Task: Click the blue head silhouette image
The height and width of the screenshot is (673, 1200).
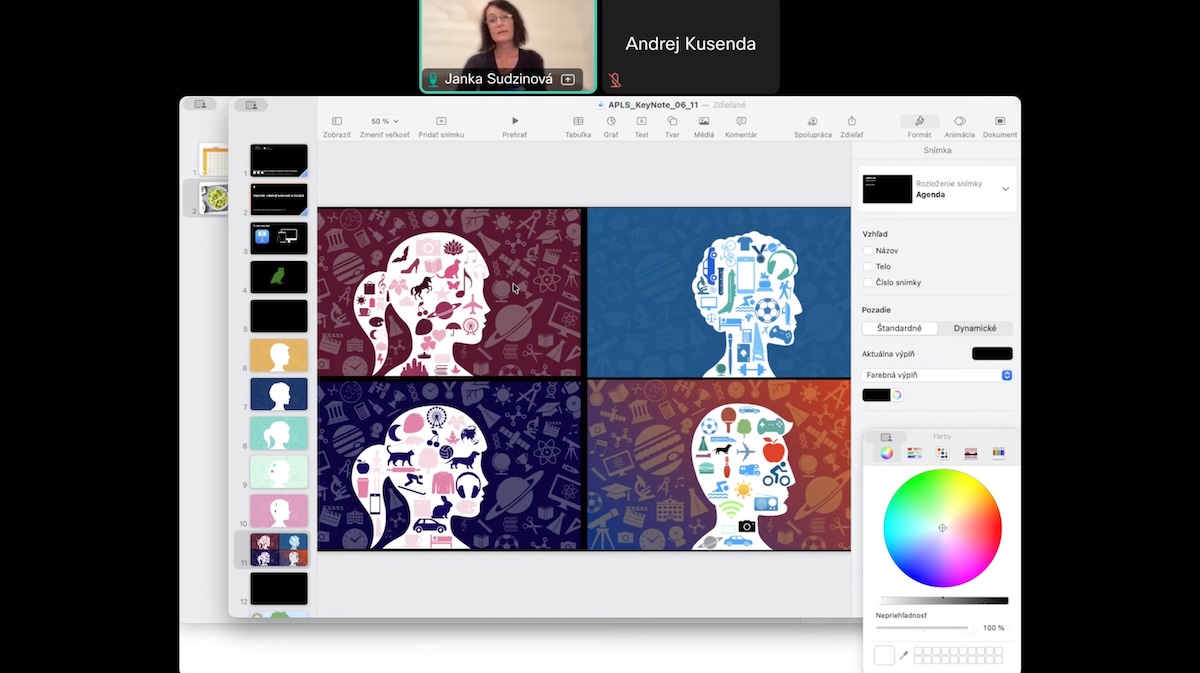Action: coord(719,292)
